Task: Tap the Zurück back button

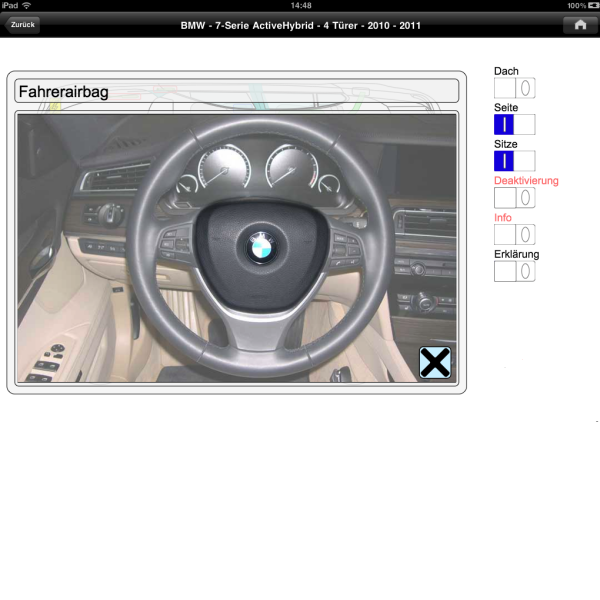Action: (23, 24)
